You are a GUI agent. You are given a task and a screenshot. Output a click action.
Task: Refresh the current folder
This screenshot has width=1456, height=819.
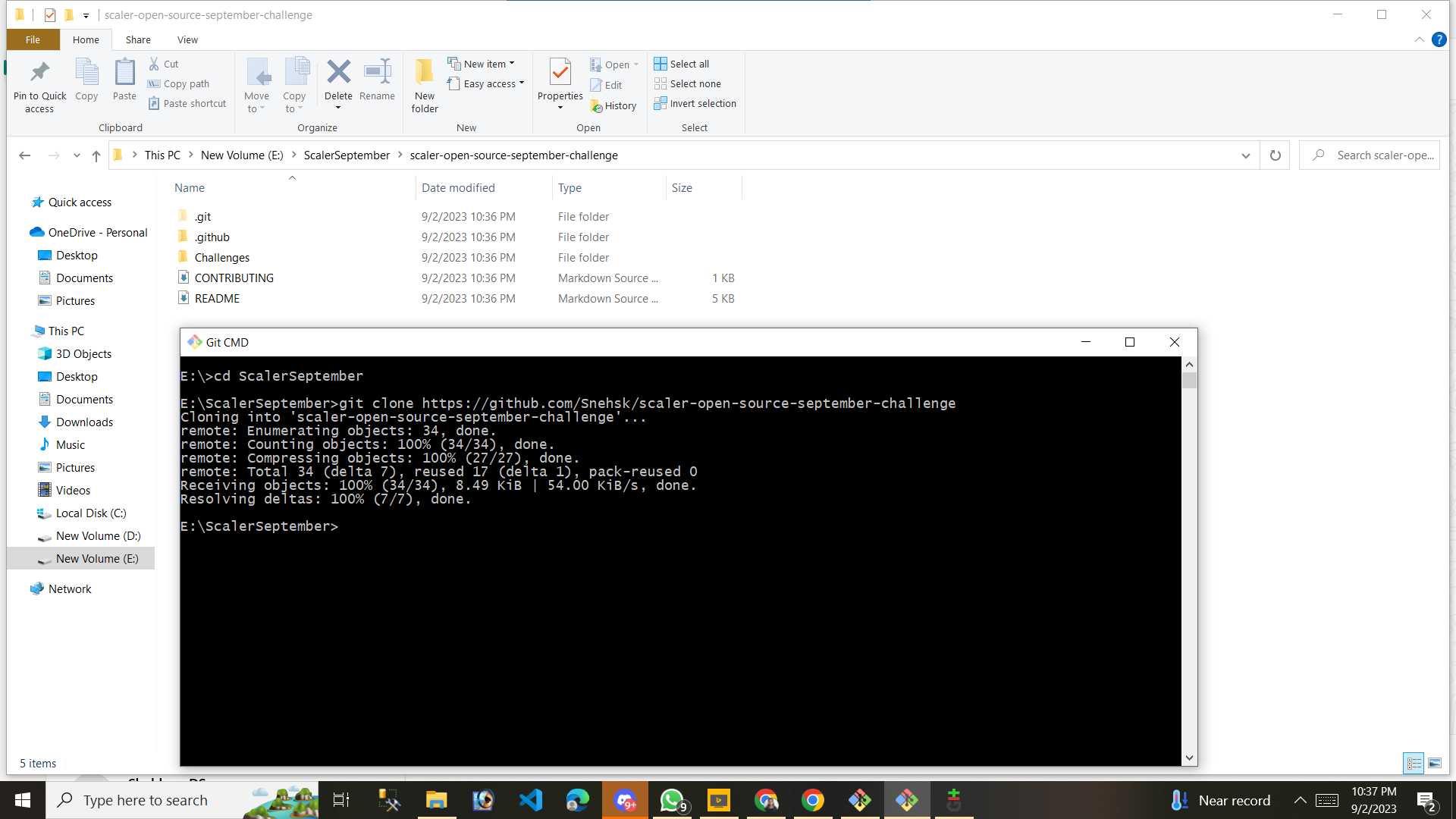pyautogui.click(x=1275, y=155)
